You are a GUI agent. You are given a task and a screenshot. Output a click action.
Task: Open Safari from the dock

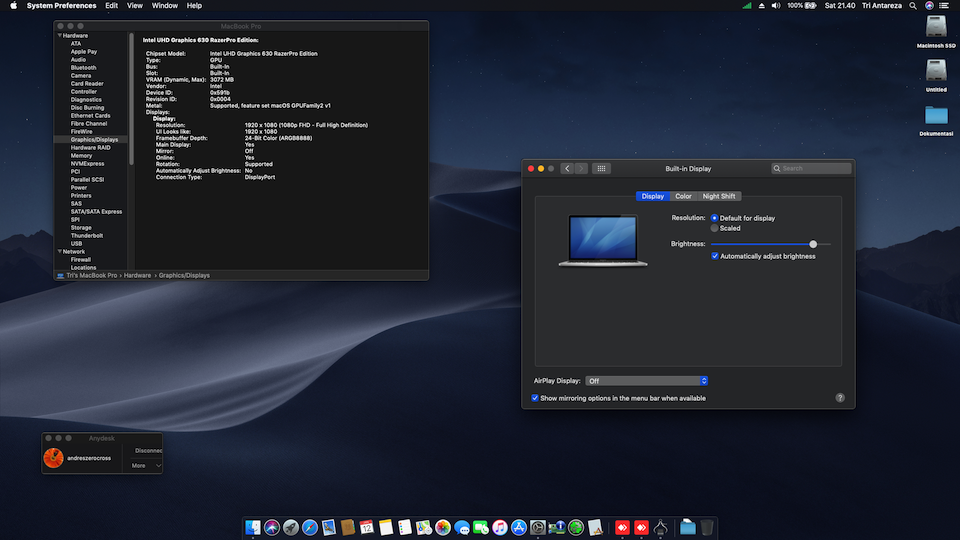[x=309, y=527]
